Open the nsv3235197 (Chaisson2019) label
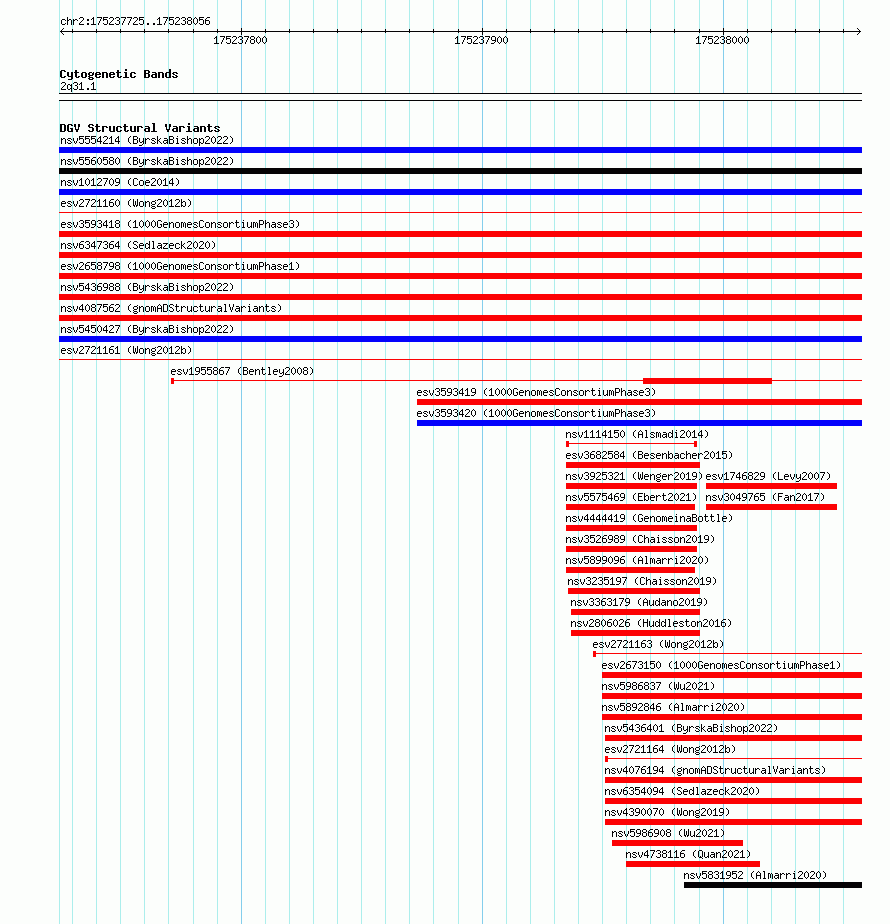The image size is (890, 924). pos(642,582)
